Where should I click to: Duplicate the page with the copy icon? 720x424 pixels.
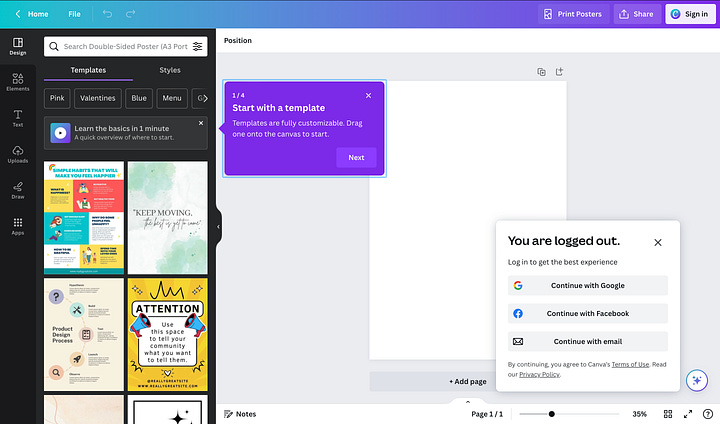point(541,72)
